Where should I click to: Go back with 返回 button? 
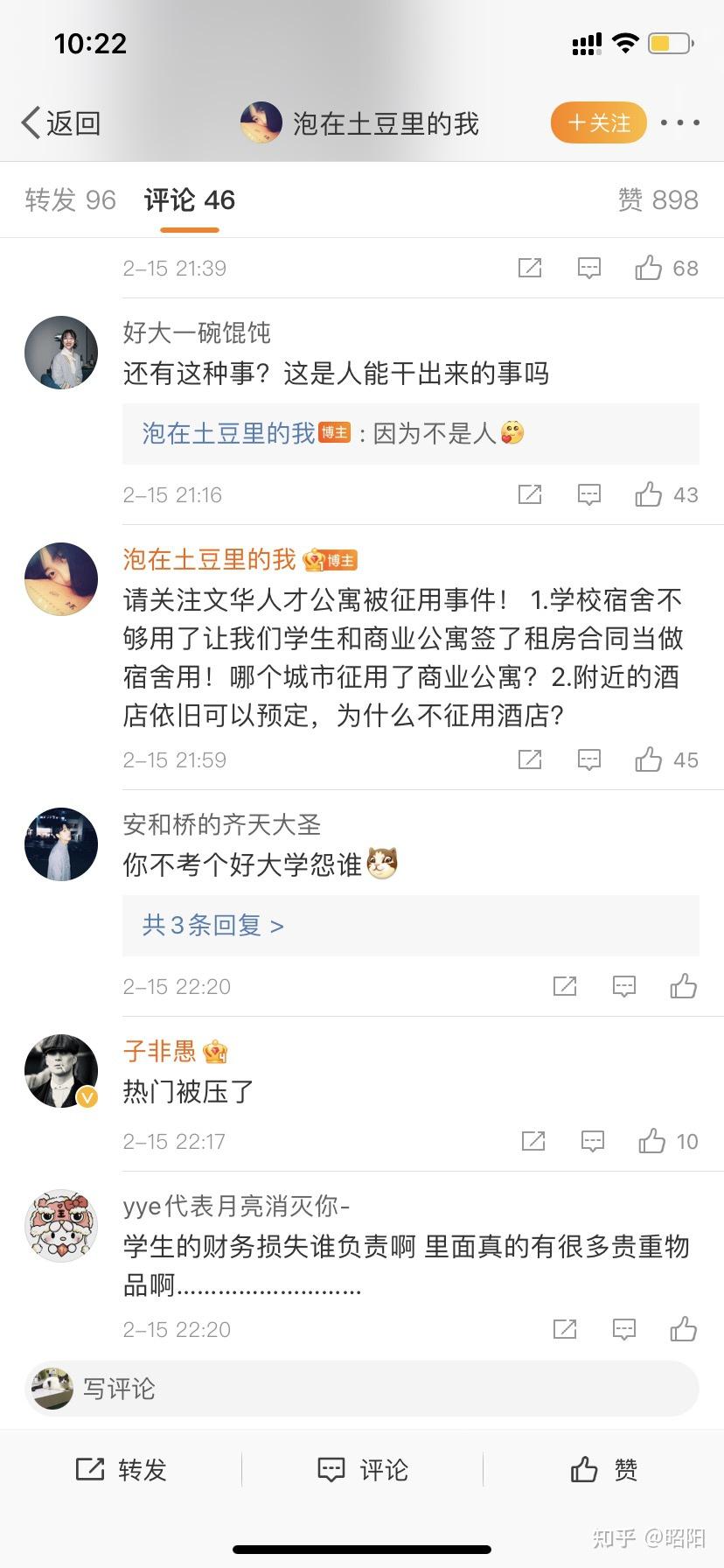[x=61, y=123]
